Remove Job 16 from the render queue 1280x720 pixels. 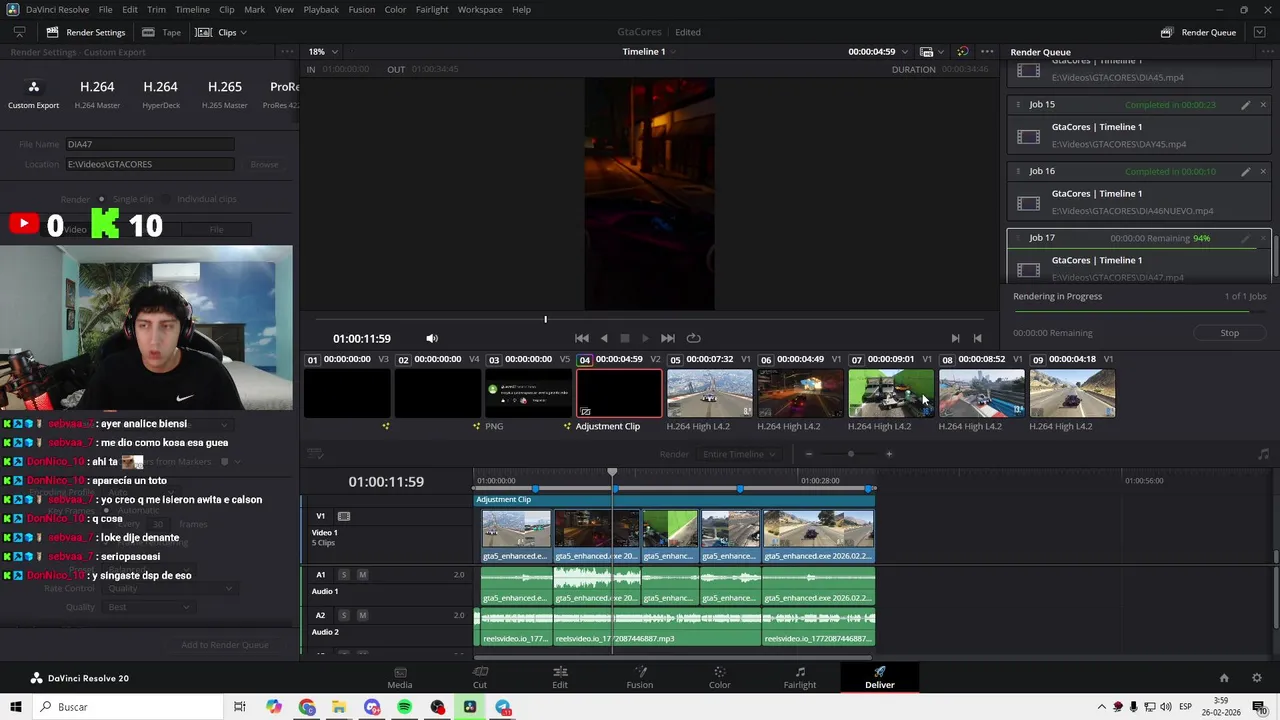1263,172
